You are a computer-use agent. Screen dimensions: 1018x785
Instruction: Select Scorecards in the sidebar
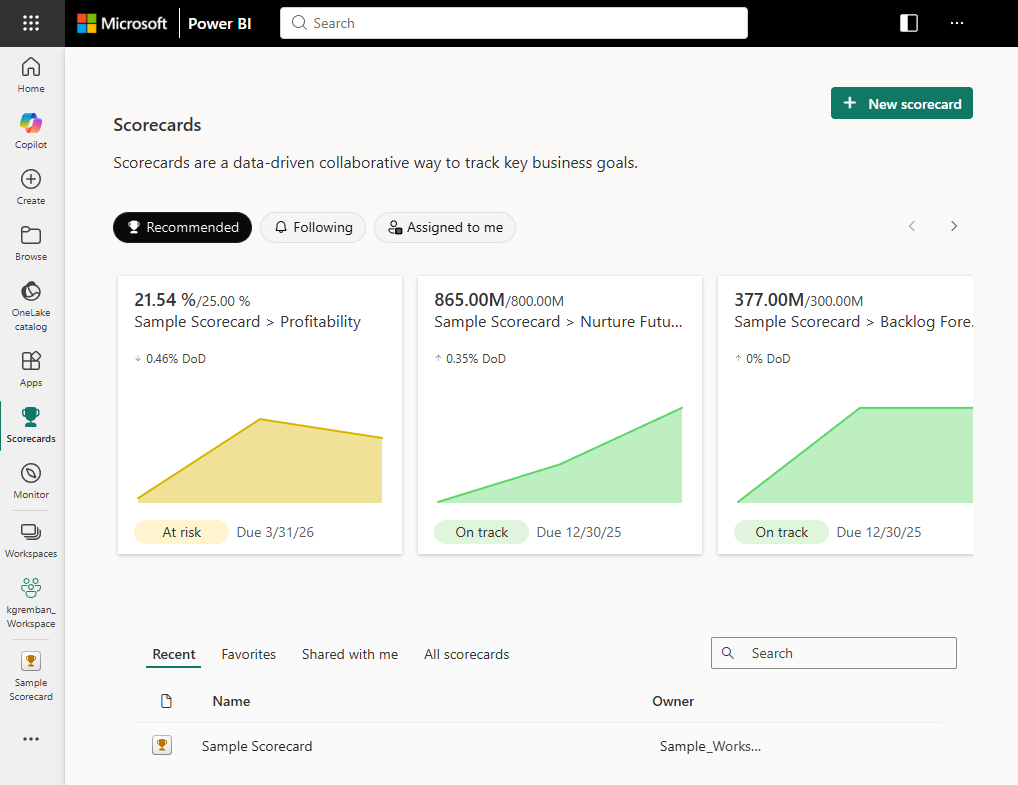[x=31, y=425]
